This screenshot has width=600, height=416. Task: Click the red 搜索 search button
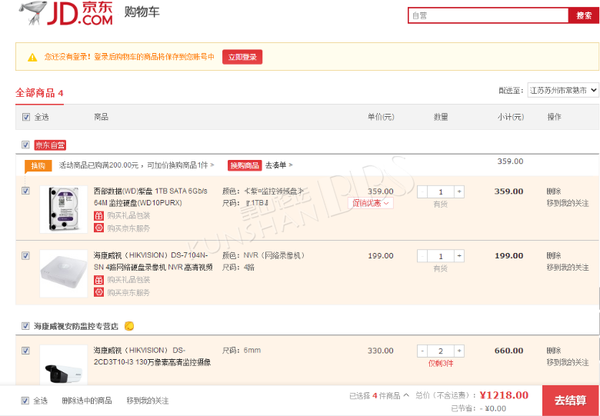[x=583, y=15]
